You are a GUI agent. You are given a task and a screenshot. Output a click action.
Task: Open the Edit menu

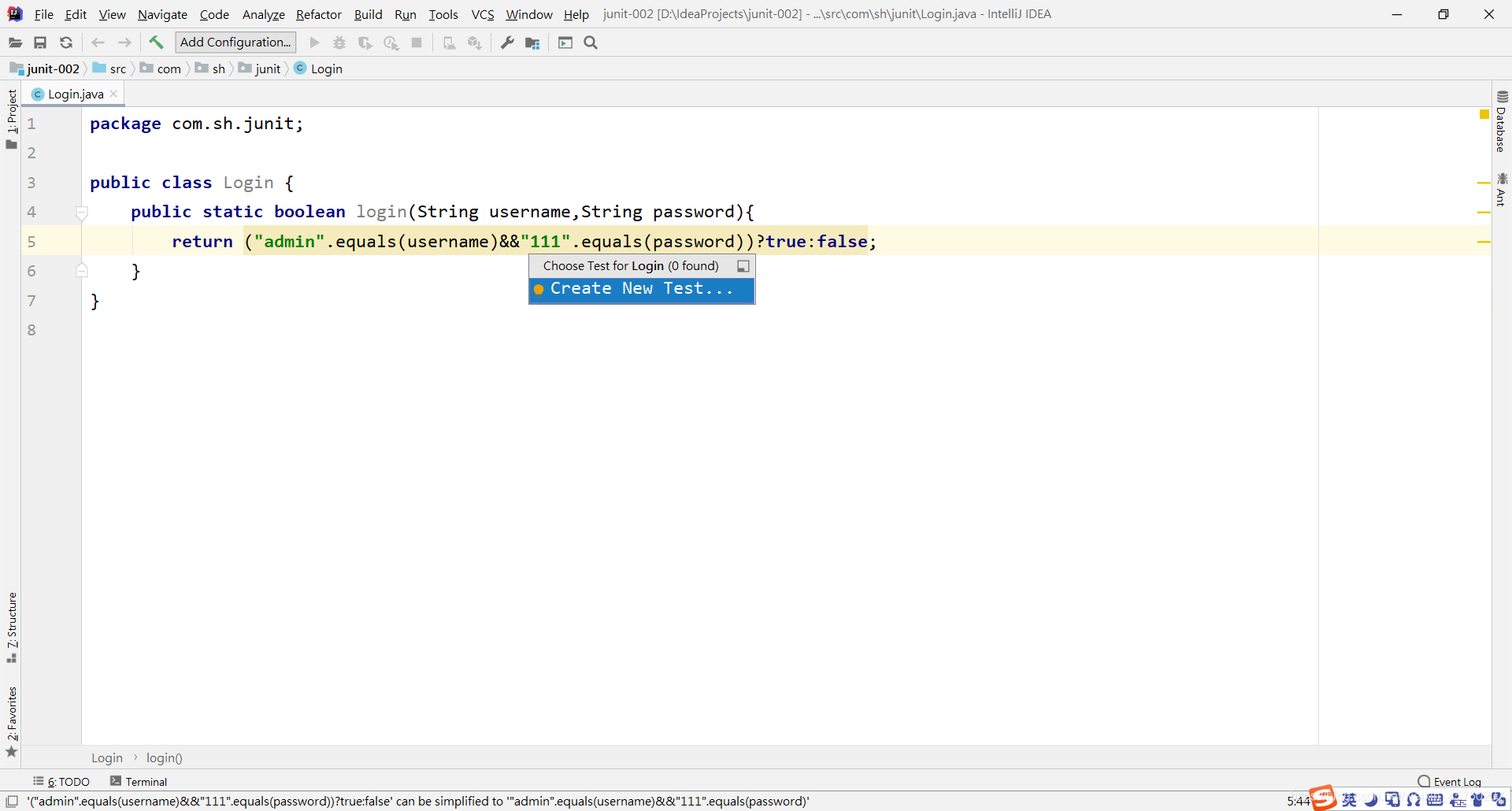coord(76,14)
